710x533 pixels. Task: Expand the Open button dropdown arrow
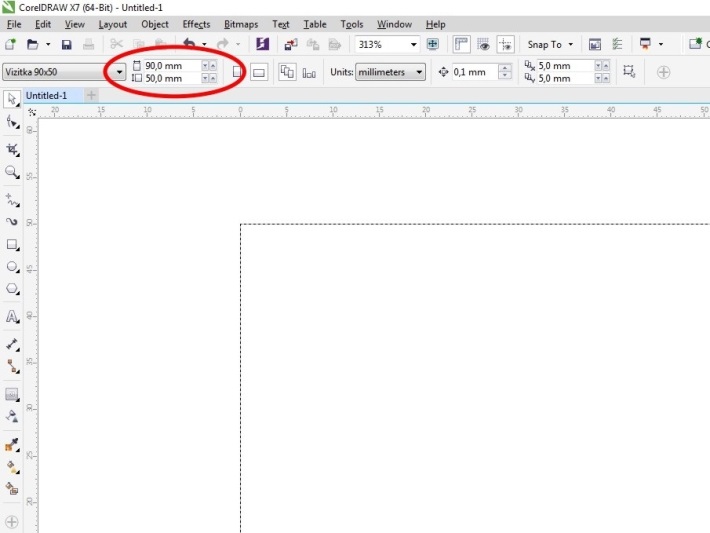48,44
